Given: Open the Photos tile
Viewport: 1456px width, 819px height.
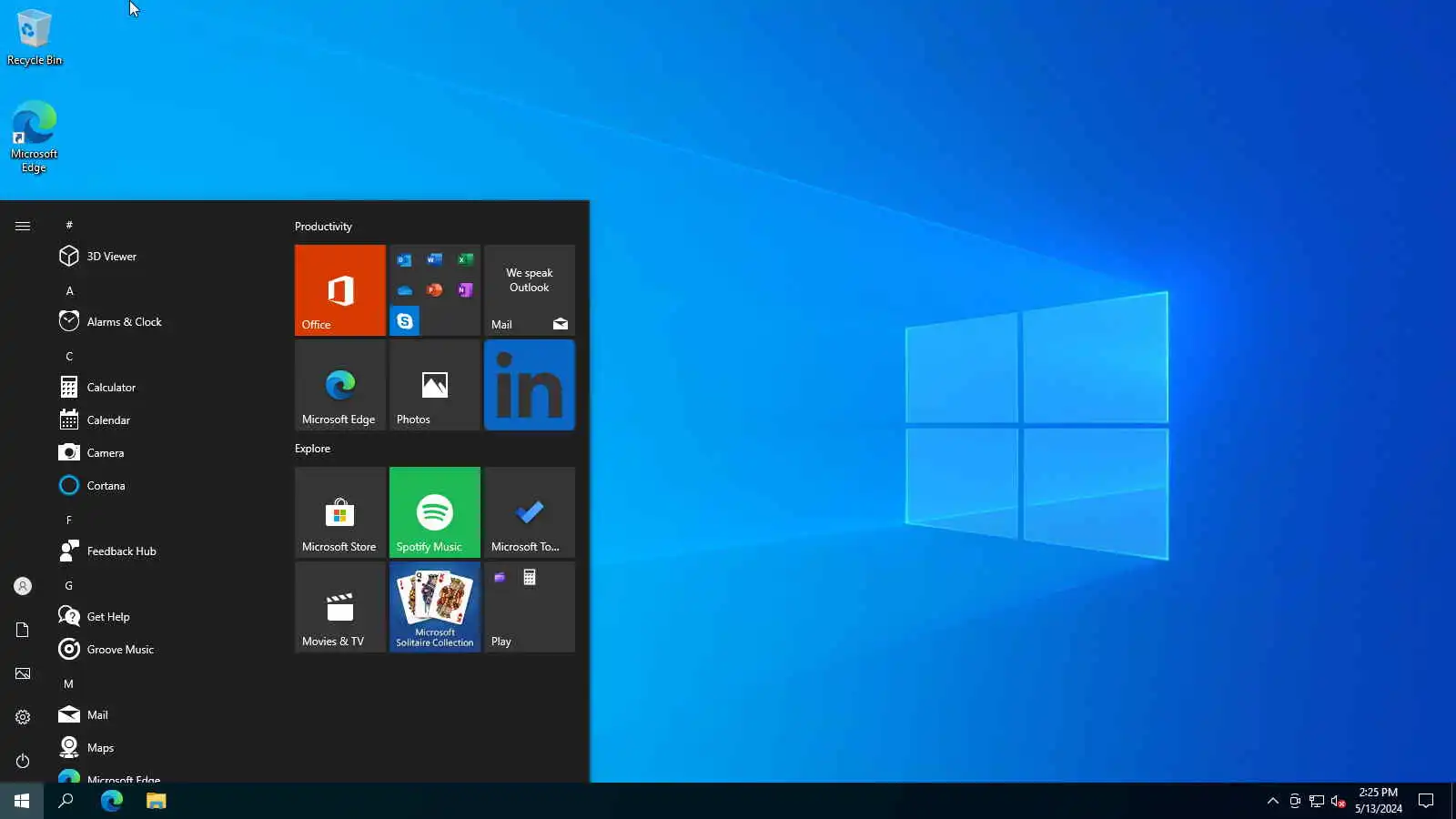Looking at the screenshot, I should (x=435, y=385).
